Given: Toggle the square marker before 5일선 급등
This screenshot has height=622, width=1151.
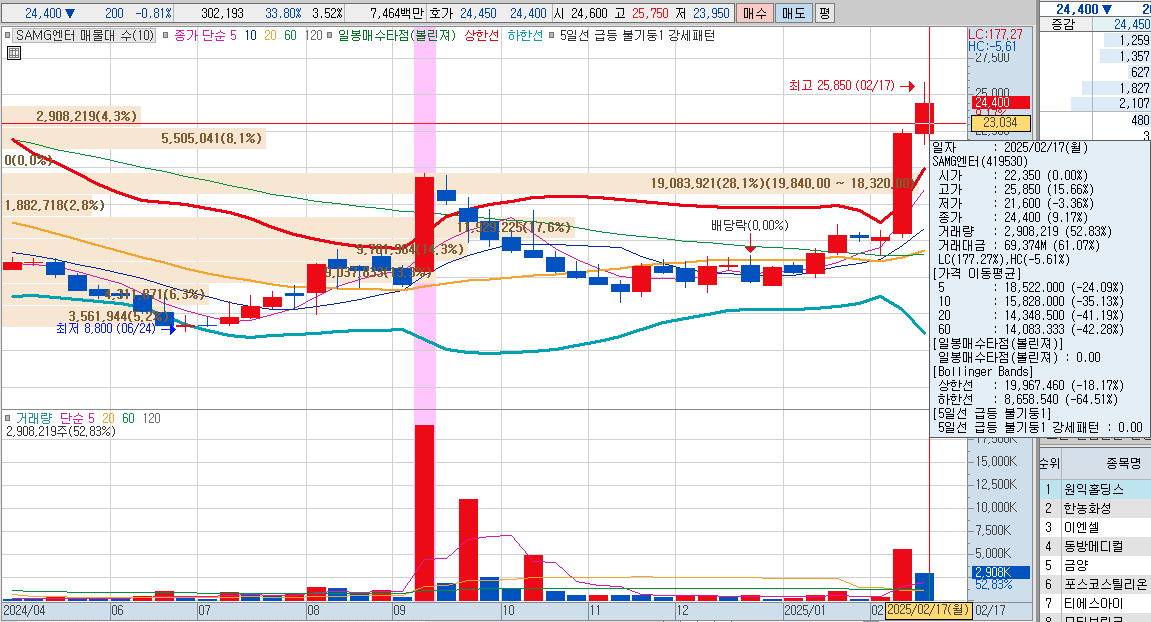Looking at the screenshot, I should pyautogui.click(x=552, y=35).
